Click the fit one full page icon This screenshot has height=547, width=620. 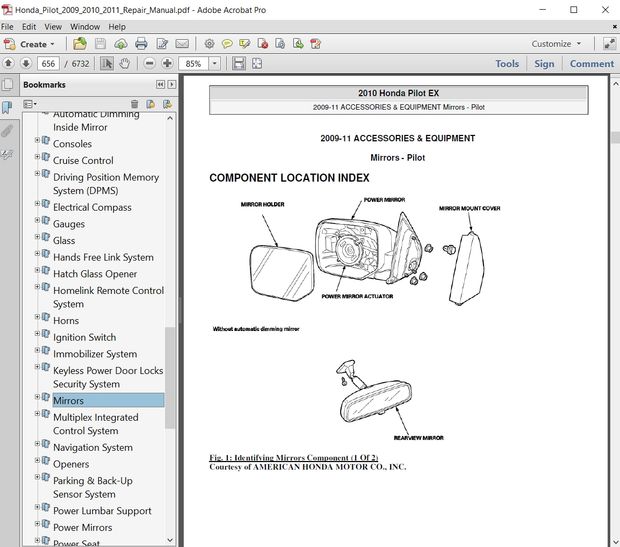click(257, 63)
